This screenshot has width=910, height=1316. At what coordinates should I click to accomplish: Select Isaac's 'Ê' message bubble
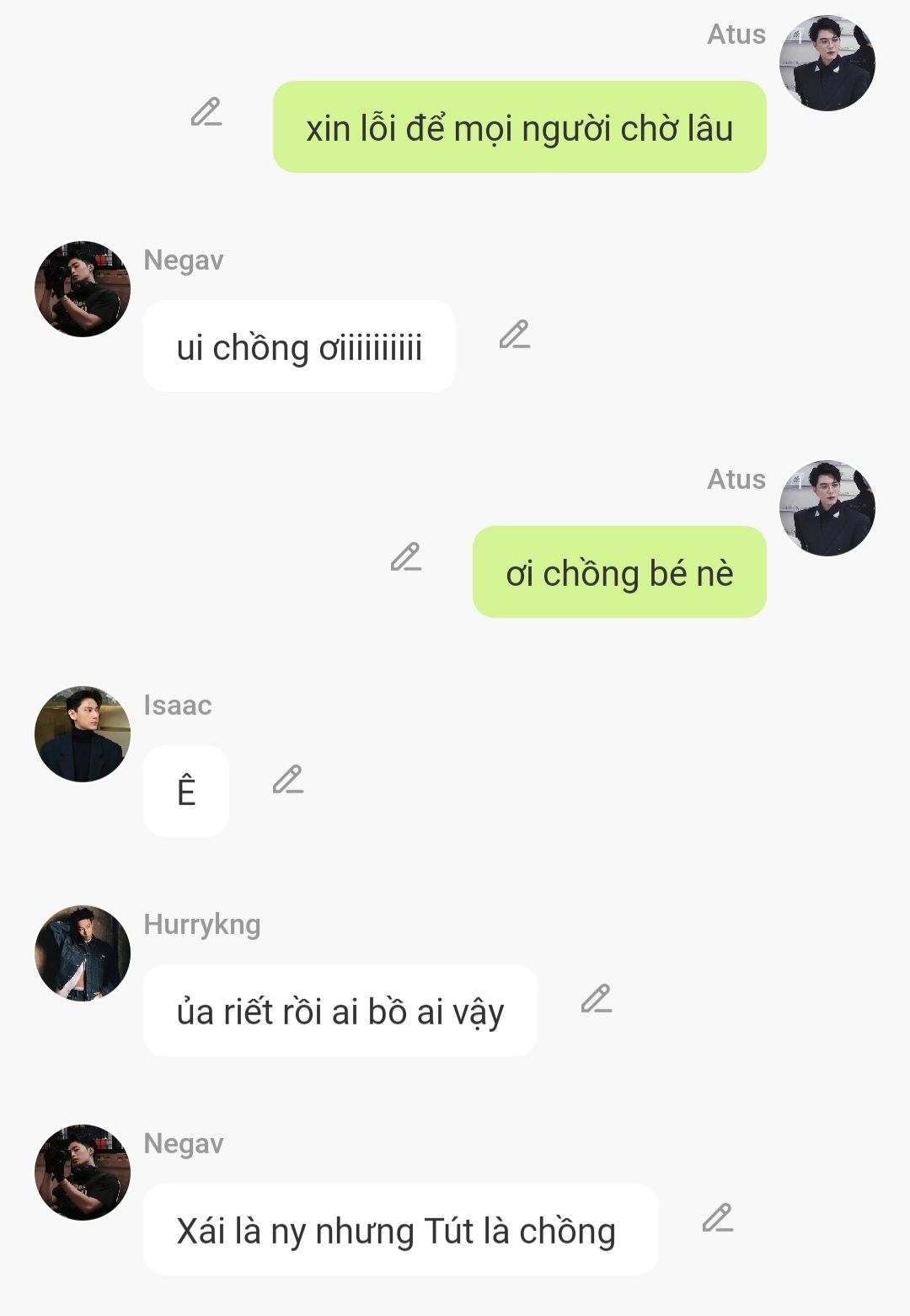(186, 792)
